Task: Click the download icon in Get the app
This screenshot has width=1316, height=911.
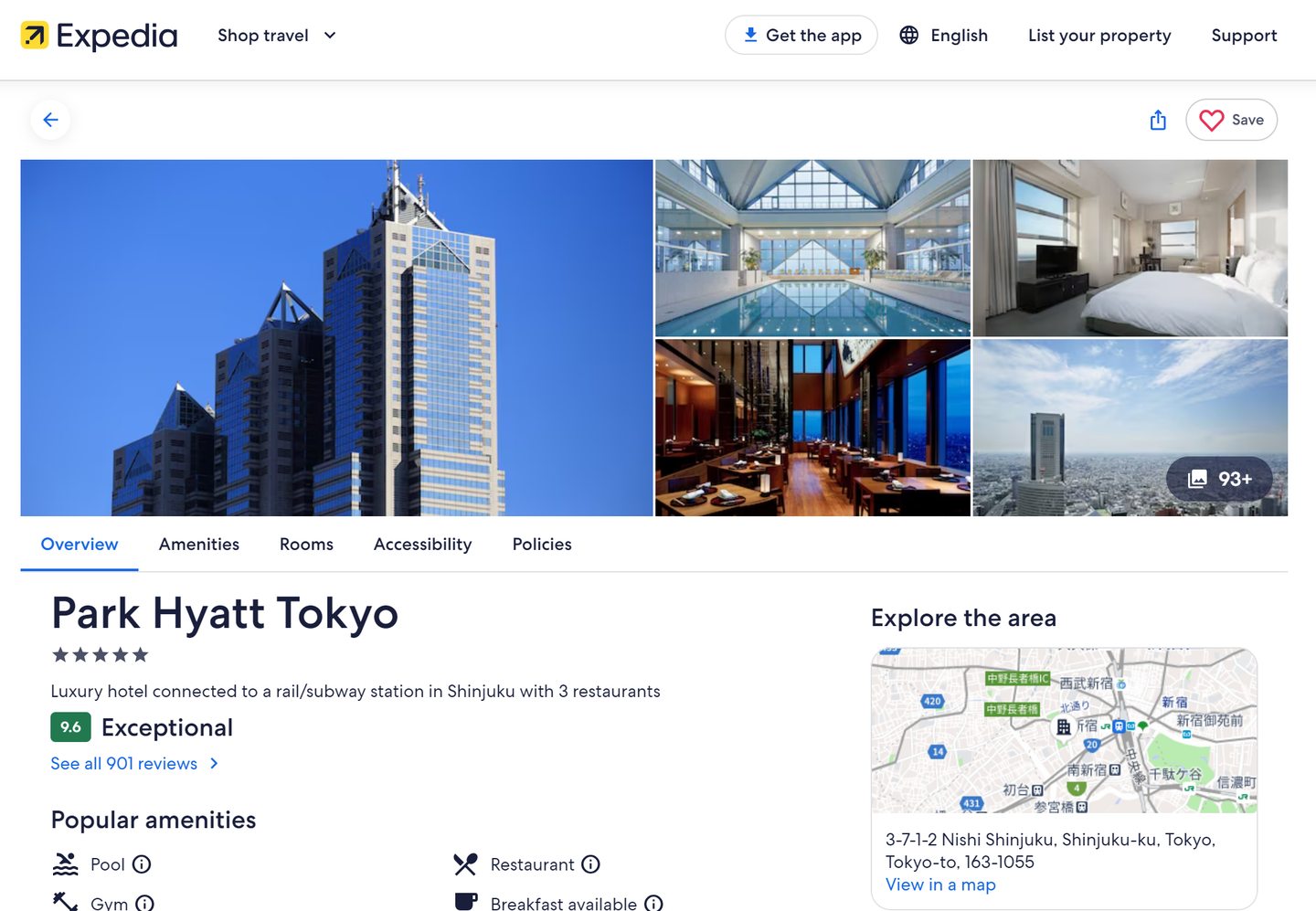Action: tap(750, 35)
